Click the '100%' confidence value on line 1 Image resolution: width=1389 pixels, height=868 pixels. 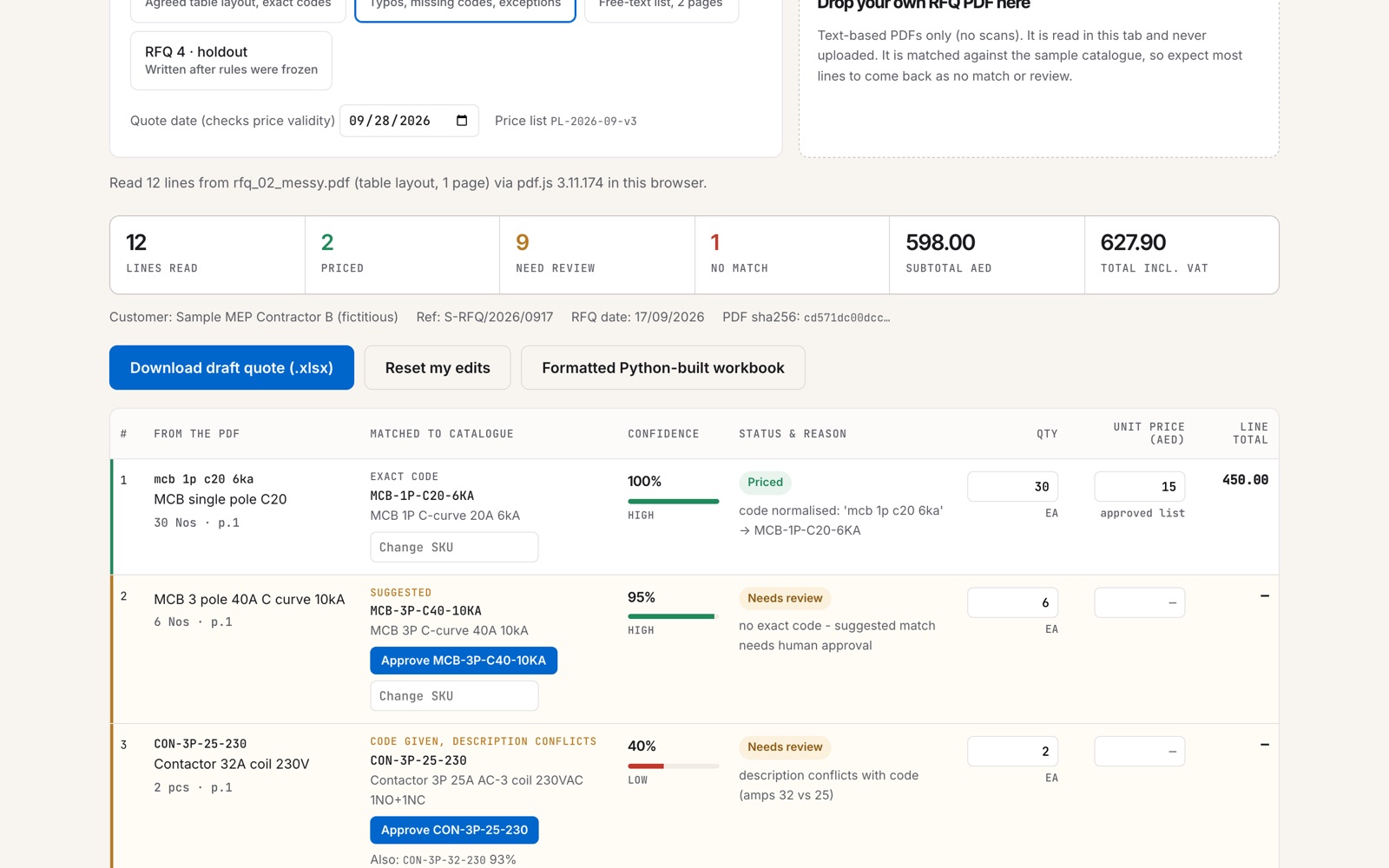[644, 482]
